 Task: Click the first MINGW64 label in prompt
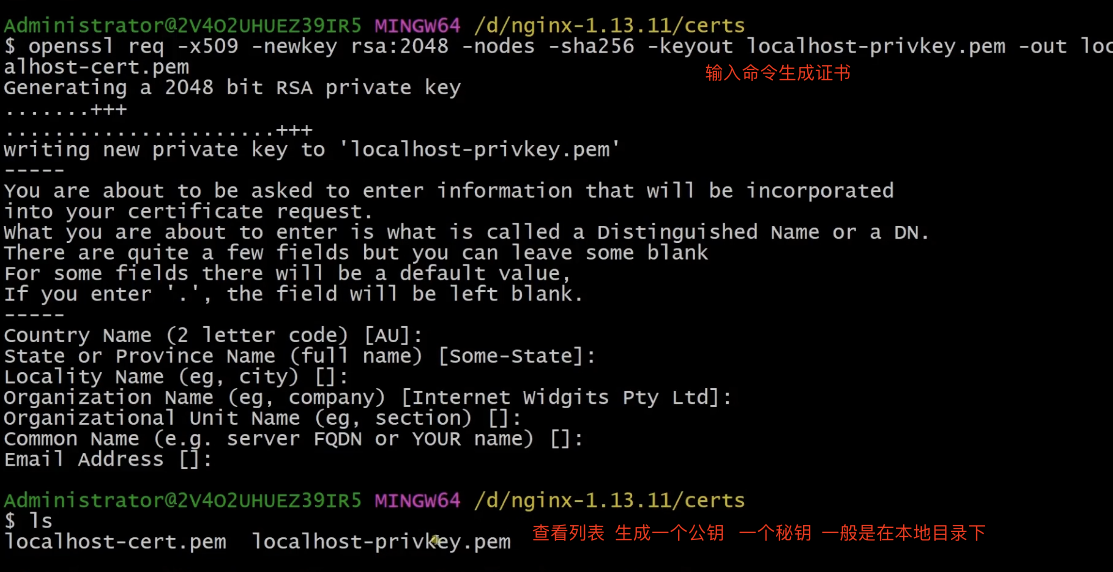[417, 26]
